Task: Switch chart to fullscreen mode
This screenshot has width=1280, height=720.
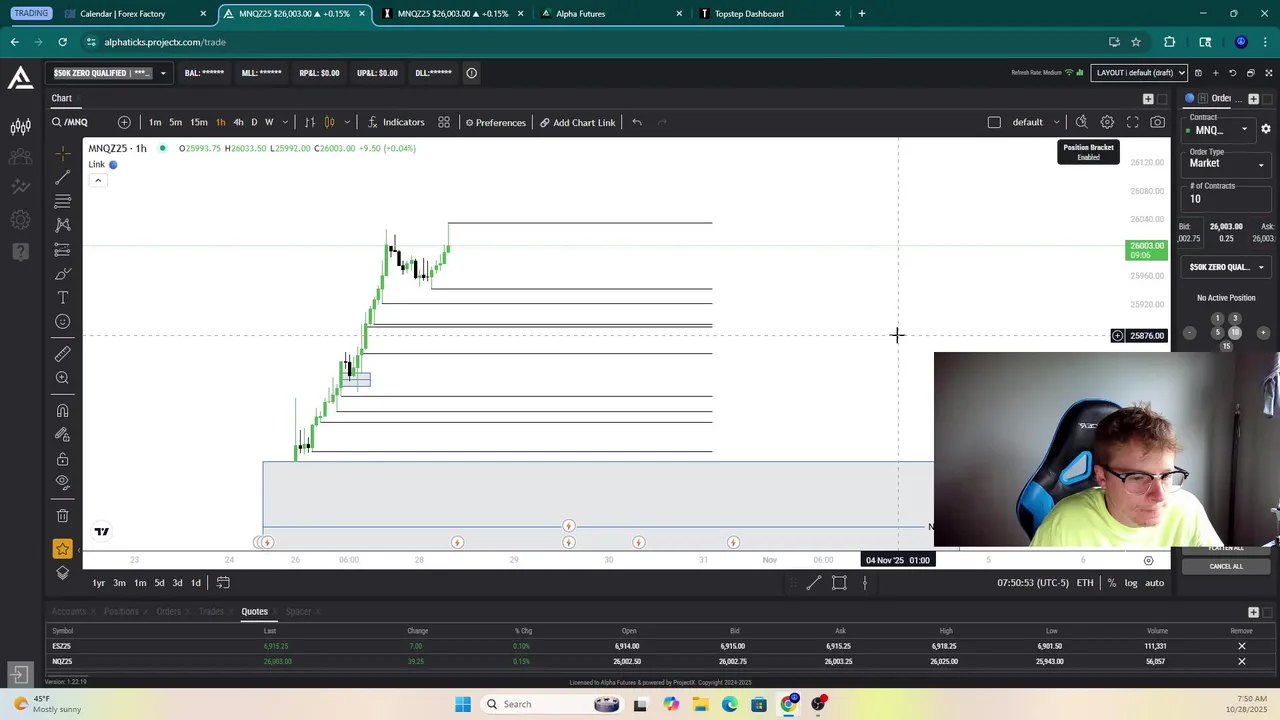Action: 1132,122
